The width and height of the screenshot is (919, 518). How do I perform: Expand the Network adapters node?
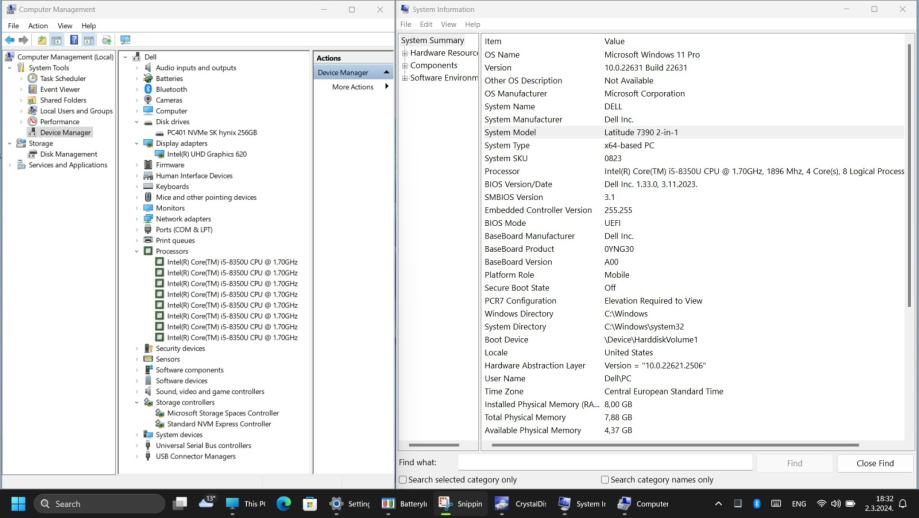137,219
